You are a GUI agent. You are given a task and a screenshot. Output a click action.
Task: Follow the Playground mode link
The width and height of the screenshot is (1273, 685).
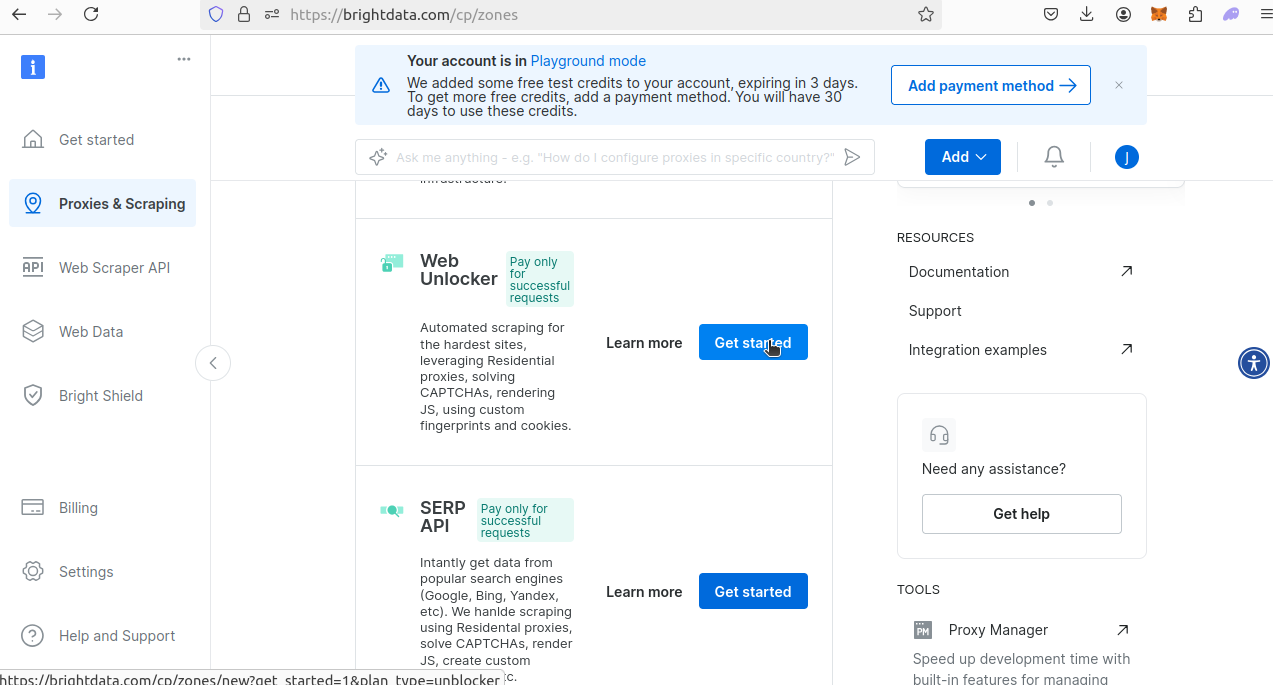pos(588,61)
